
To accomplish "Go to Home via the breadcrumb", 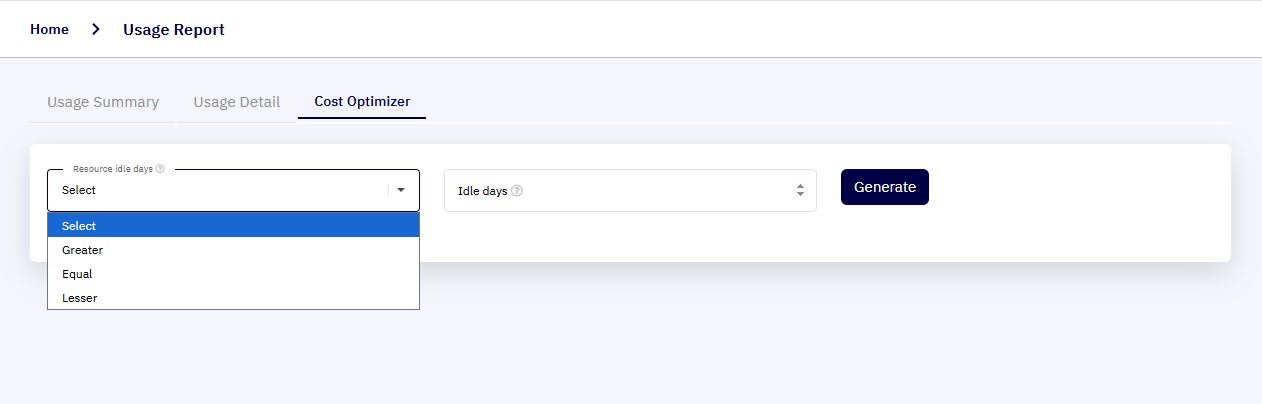I will [49, 30].
